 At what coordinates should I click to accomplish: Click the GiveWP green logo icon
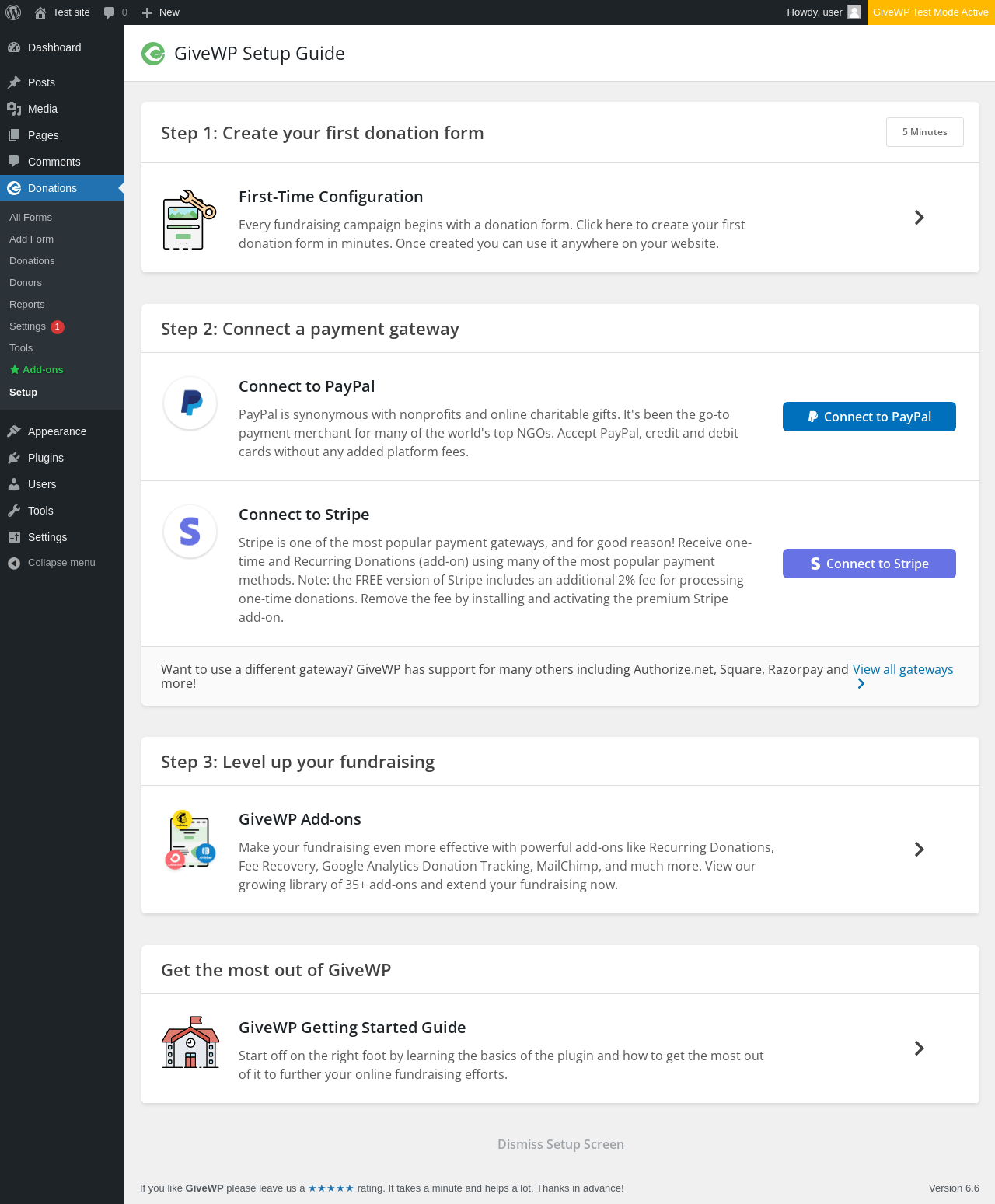point(153,54)
